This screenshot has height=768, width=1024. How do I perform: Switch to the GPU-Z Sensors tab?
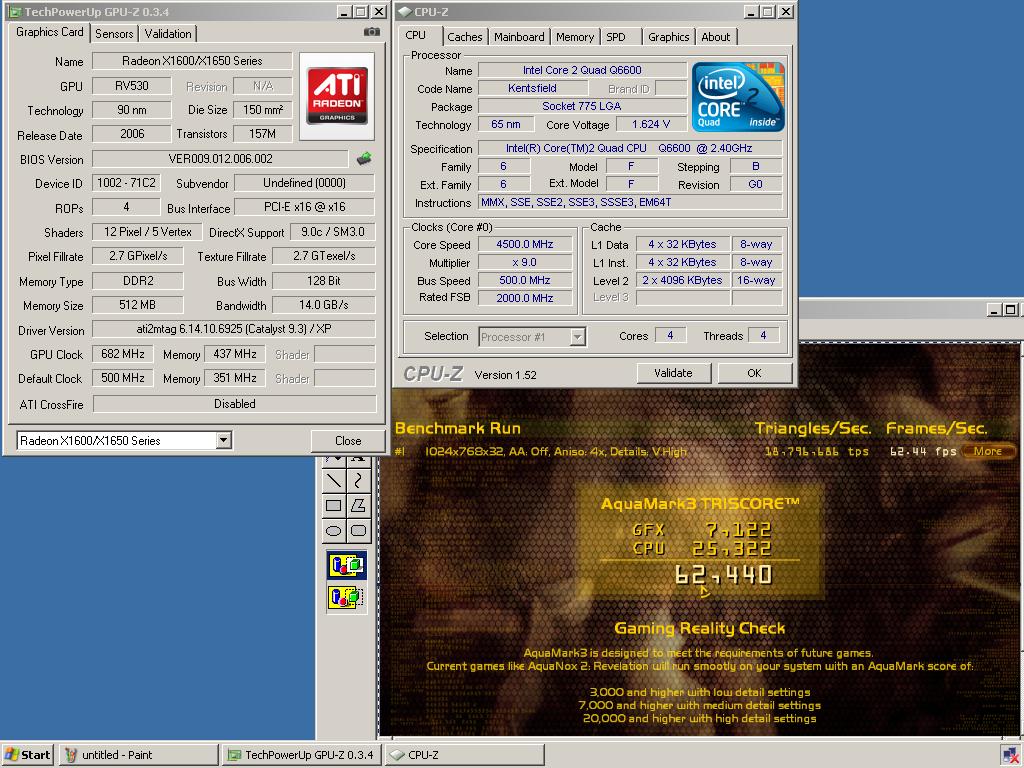coord(114,34)
